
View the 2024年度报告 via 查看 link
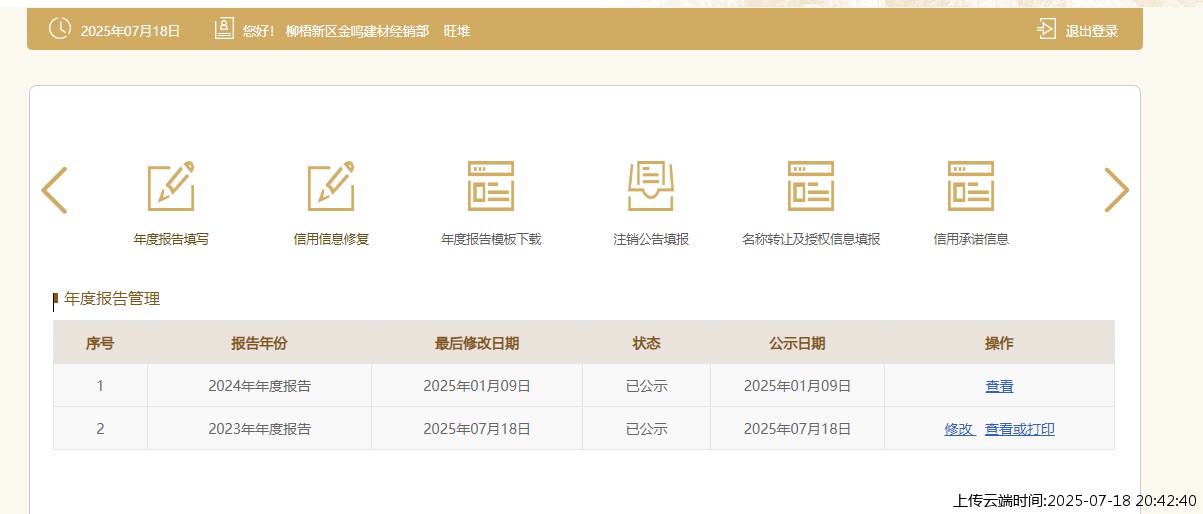point(999,386)
